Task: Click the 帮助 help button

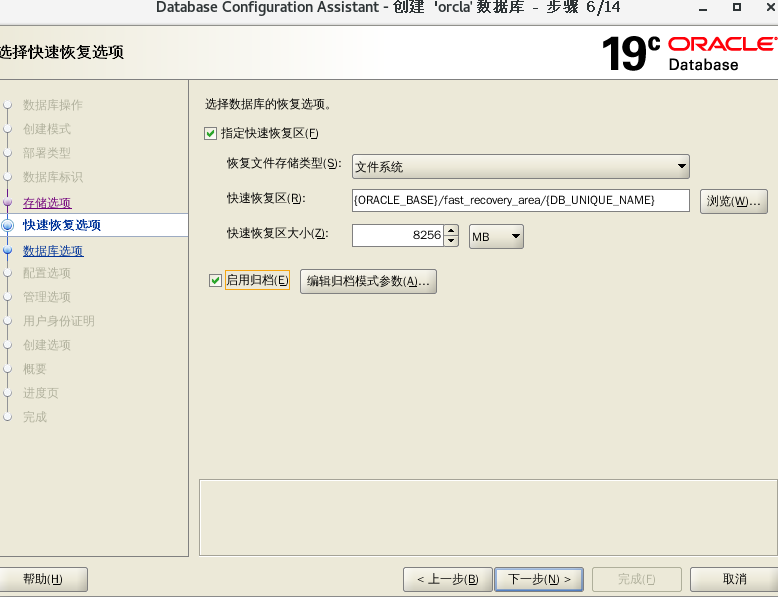Action: pos(43,579)
